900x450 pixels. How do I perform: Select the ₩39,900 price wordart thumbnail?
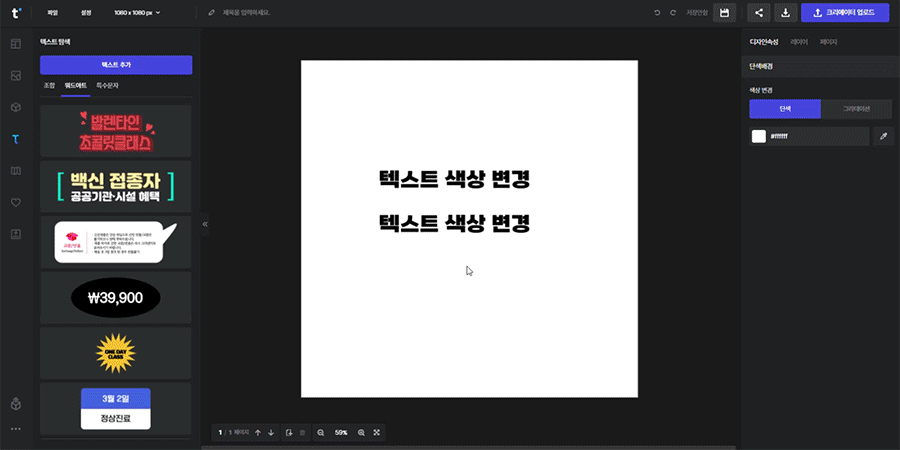(x=116, y=297)
